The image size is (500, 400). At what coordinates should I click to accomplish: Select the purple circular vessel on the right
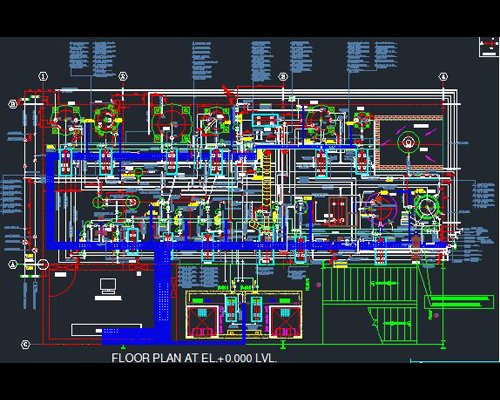click(x=381, y=208)
